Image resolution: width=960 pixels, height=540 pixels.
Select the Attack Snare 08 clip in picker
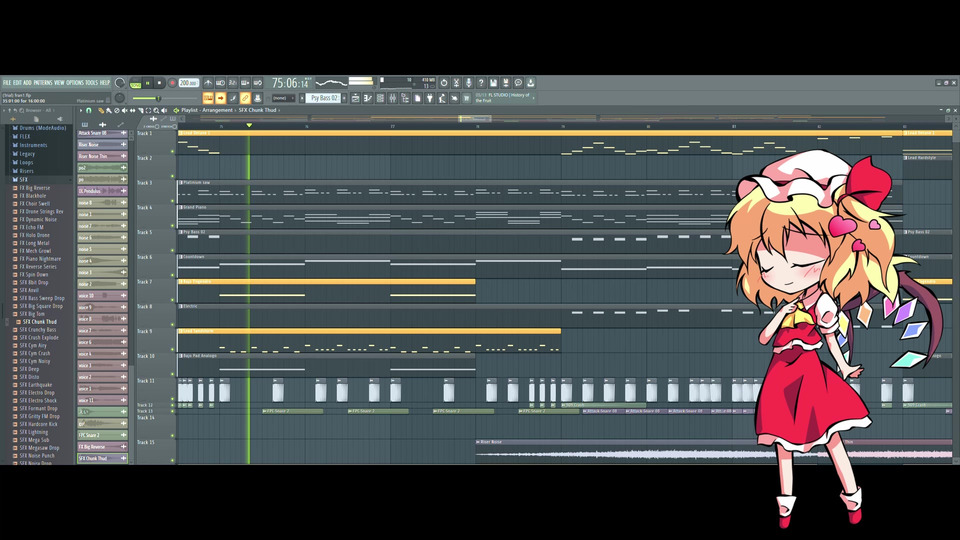102,133
